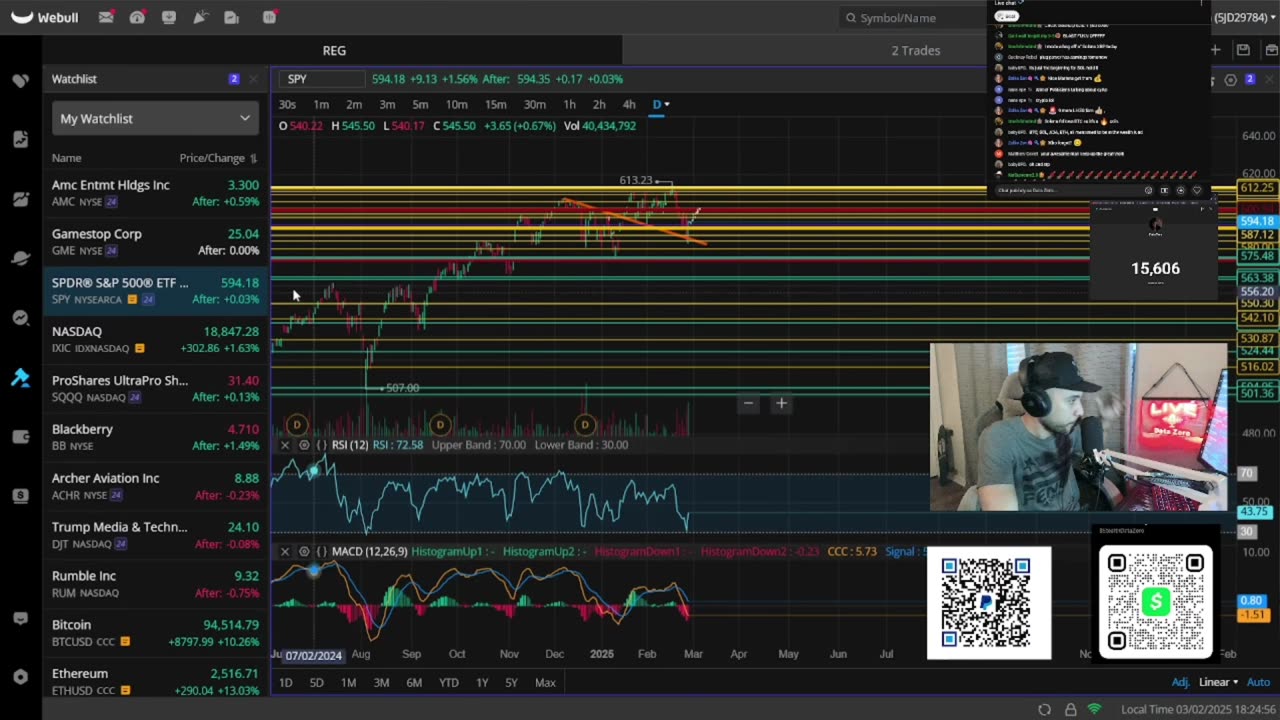Set chart range to YTD
Viewport: 1280px width, 720px height.
click(x=449, y=682)
